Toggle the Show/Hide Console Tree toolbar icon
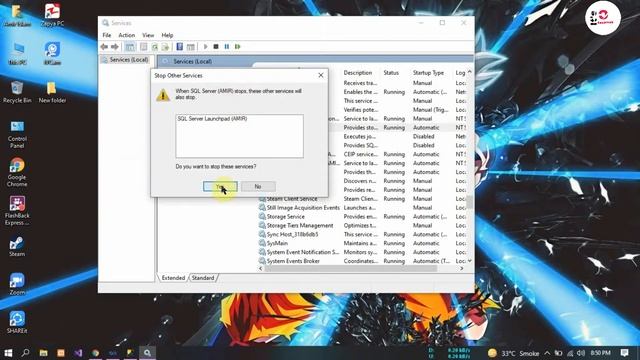 [x=130, y=47]
